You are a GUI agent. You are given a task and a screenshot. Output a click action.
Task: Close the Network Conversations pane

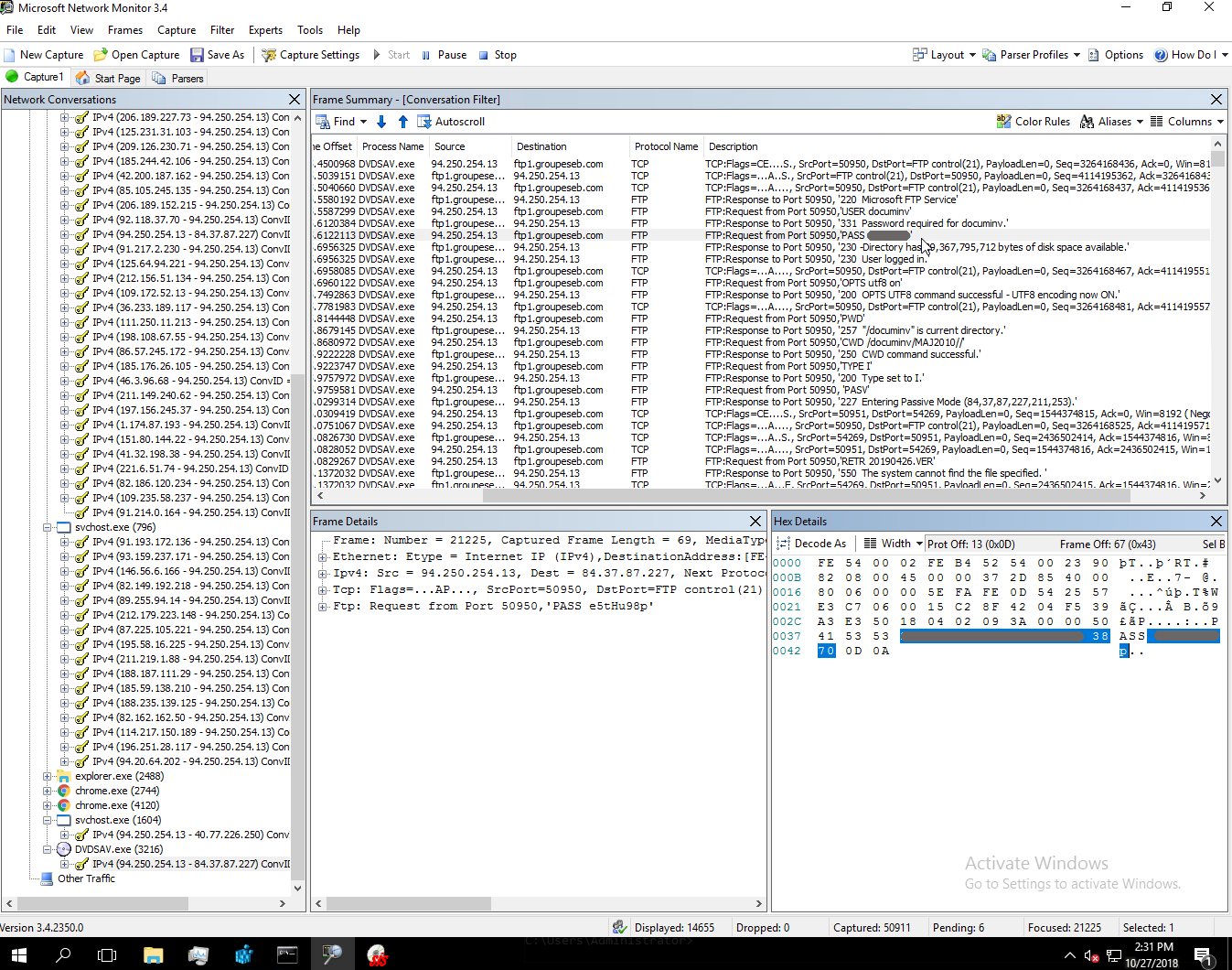click(295, 99)
